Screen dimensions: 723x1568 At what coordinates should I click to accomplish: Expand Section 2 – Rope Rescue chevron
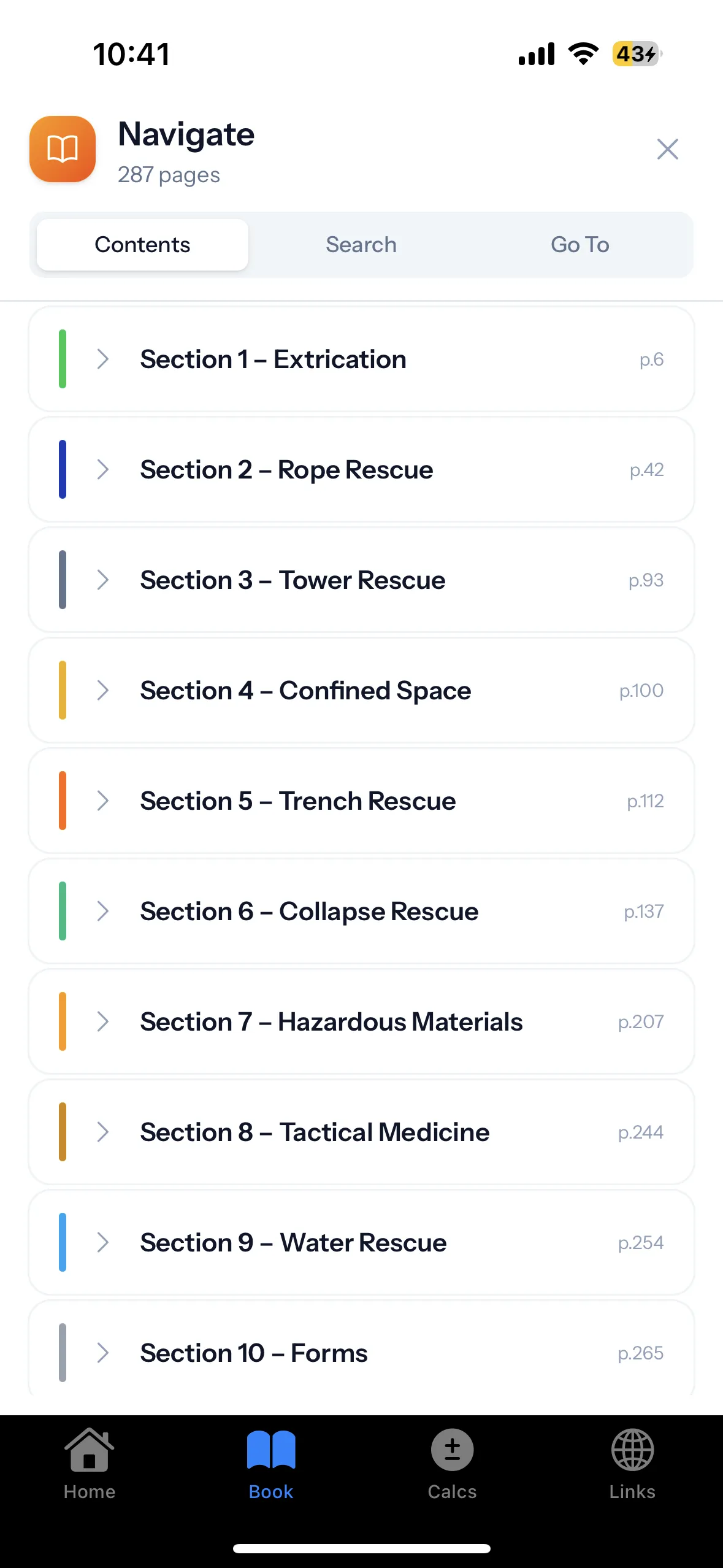[x=103, y=470]
